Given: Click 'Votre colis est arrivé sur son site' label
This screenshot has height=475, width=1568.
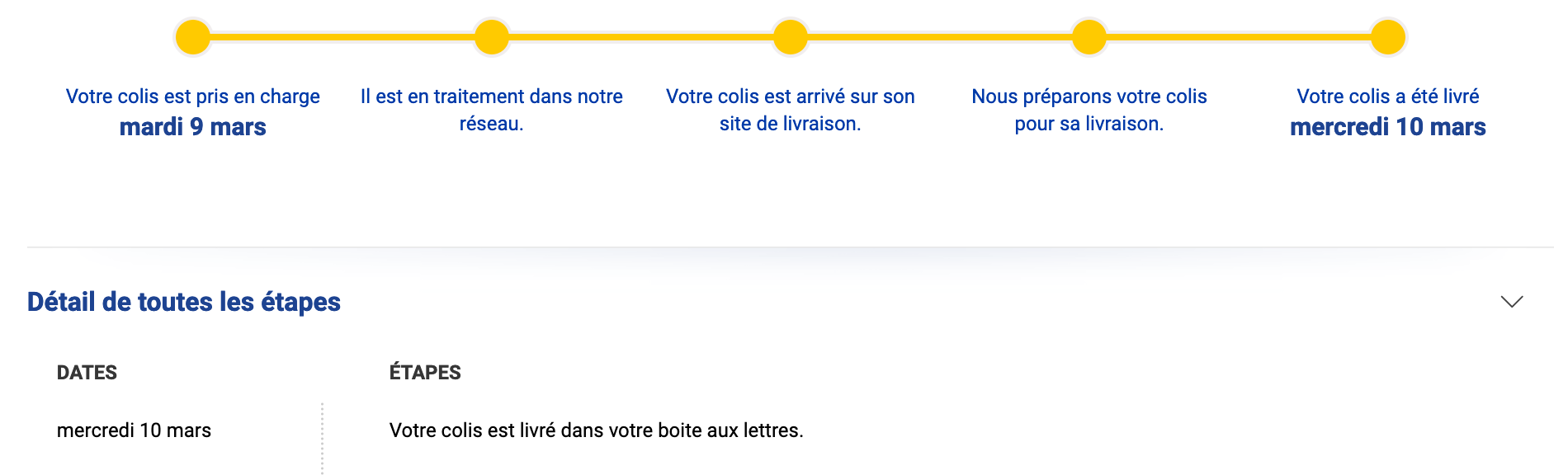Looking at the screenshot, I should 791,110.
